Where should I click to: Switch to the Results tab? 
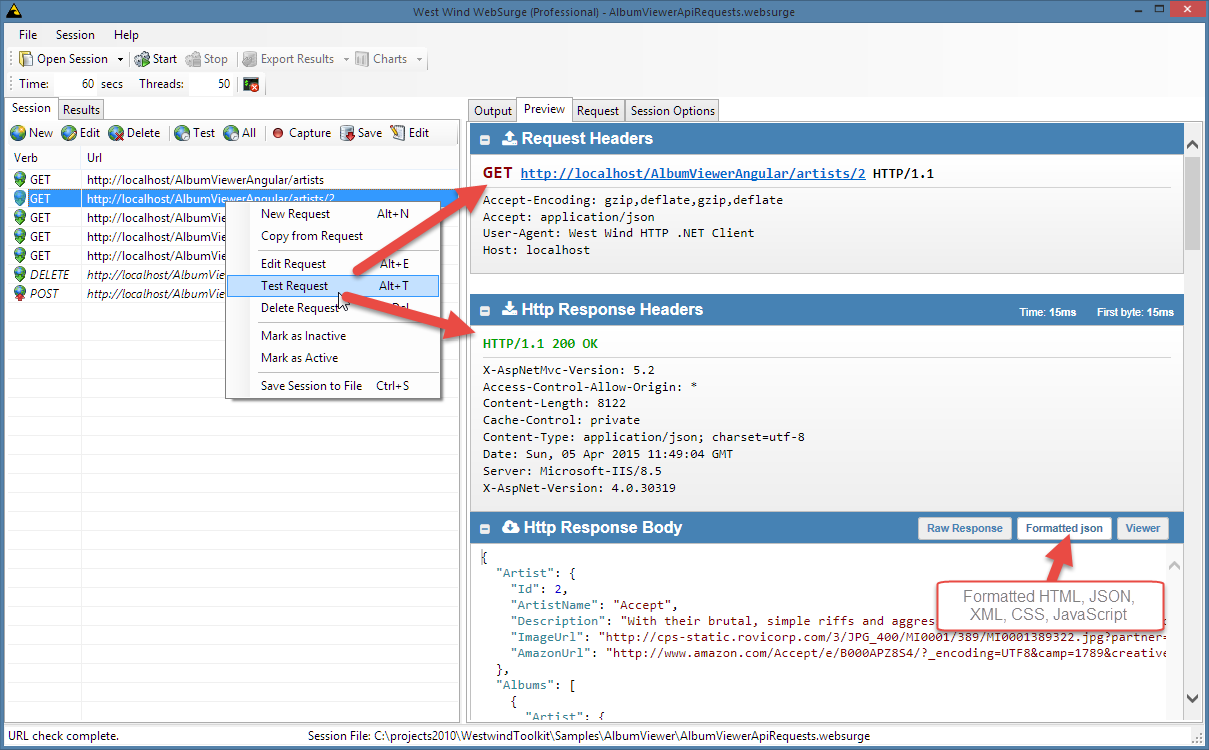[x=81, y=110]
